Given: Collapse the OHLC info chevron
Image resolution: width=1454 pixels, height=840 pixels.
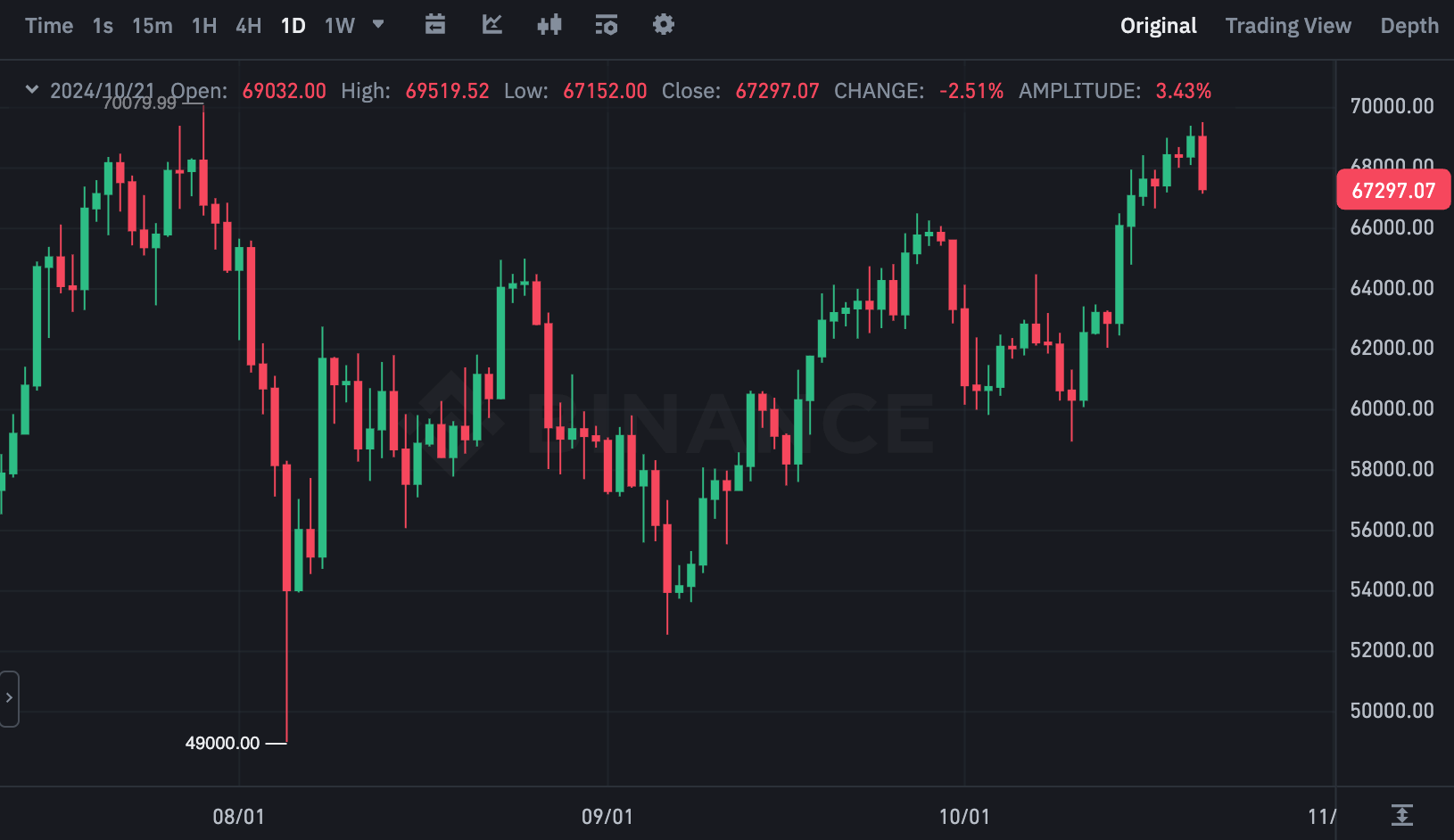Looking at the screenshot, I should (32, 90).
